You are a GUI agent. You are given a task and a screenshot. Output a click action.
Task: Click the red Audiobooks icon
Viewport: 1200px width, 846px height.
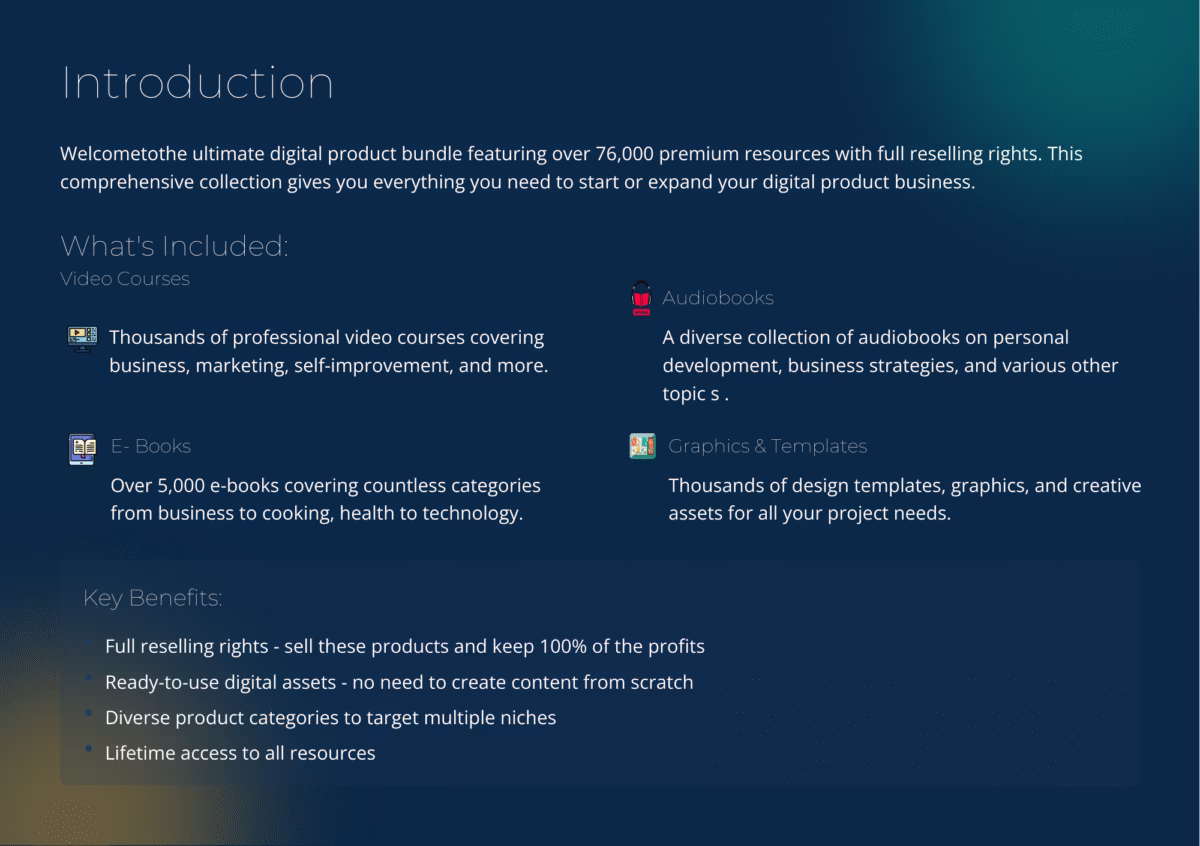[641, 298]
